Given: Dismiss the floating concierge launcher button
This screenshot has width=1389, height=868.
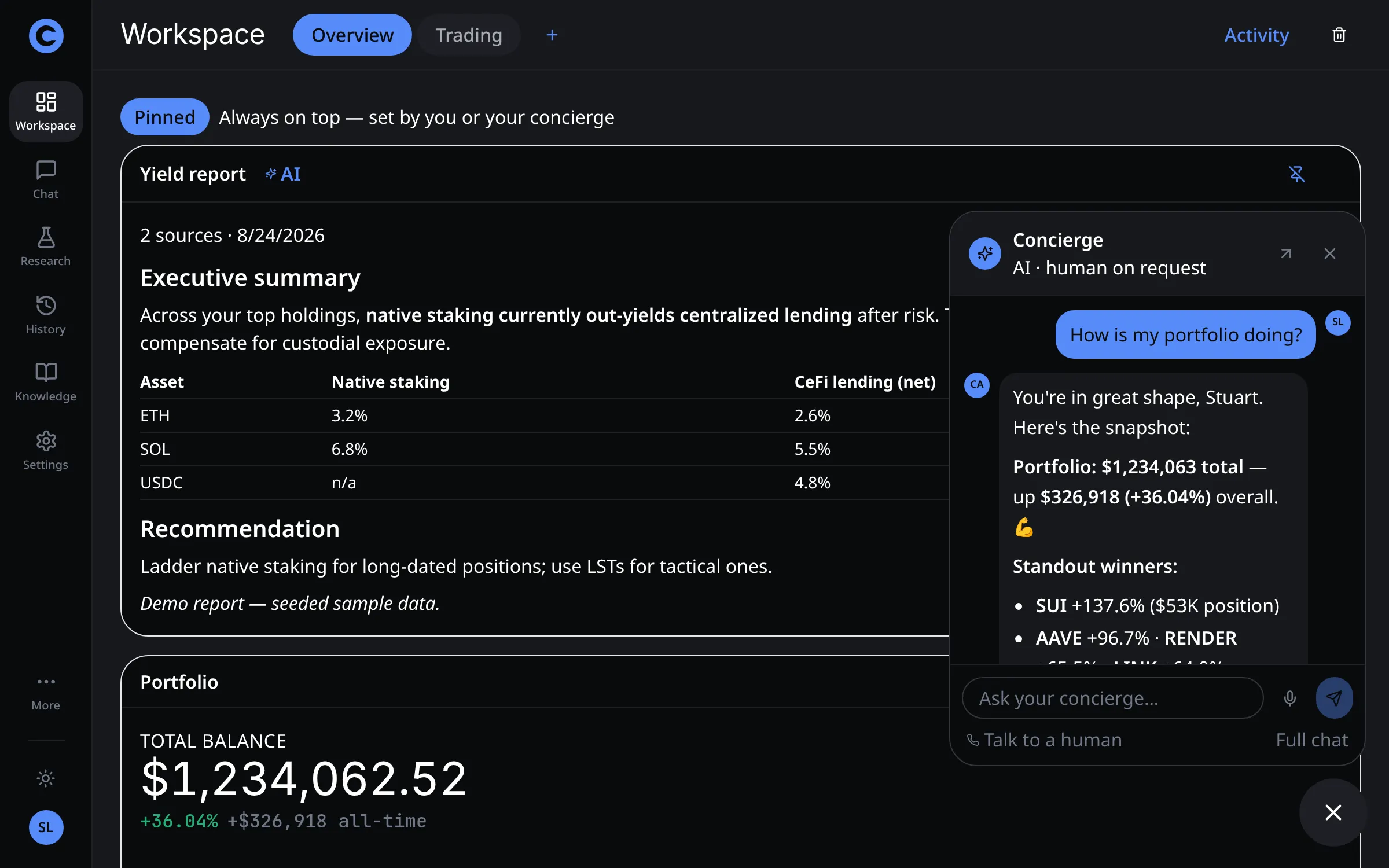Looking at the screenshot, I should tap(1333, 812).
